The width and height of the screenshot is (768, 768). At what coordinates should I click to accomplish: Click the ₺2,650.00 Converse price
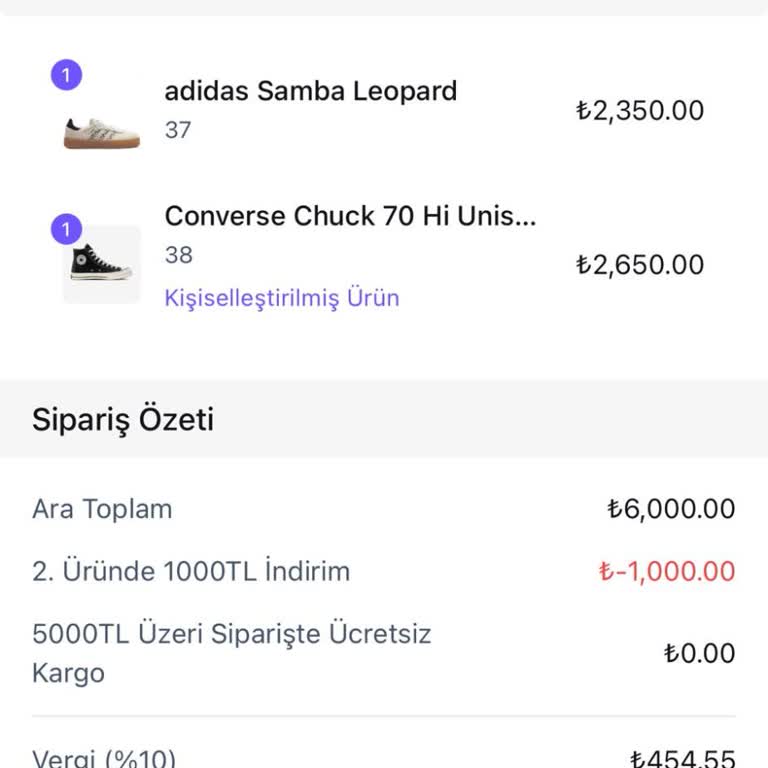640,265
